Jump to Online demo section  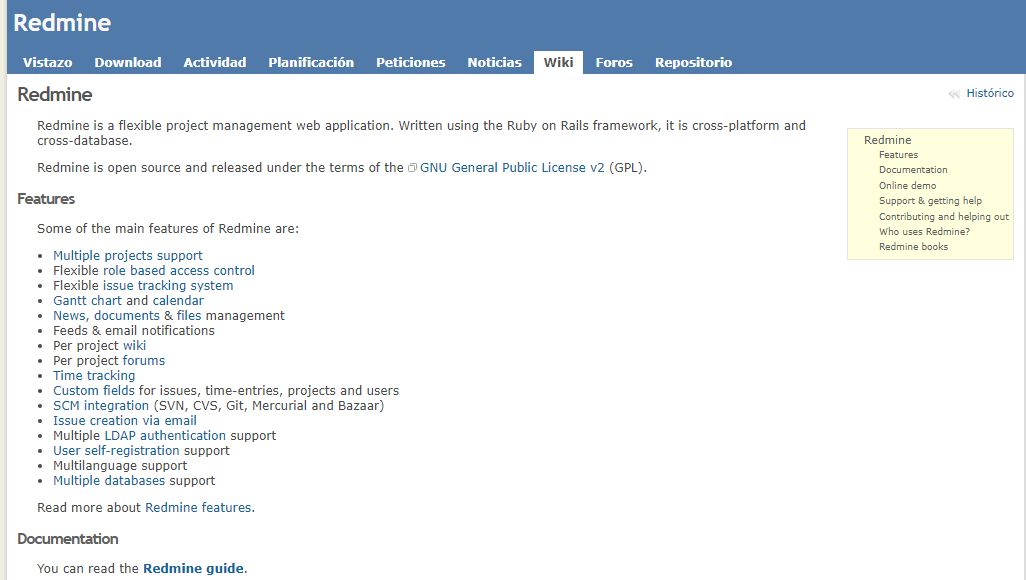[907, 185]
